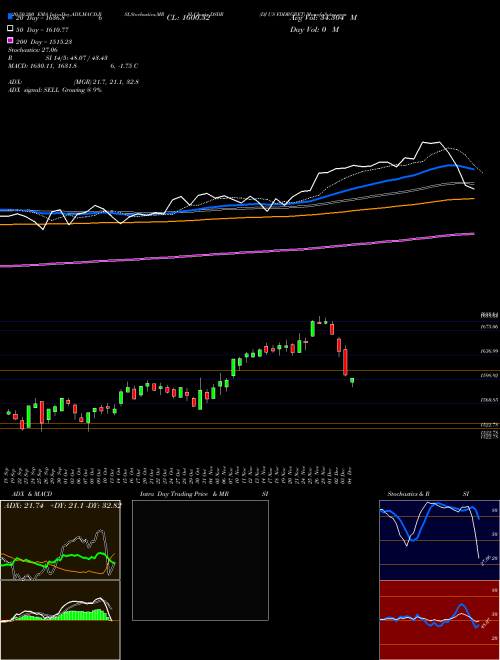Click the 'MACD: 1630.11, 1631.8' reading
Viewport: 500px width, 660px height.
point(42,66)
